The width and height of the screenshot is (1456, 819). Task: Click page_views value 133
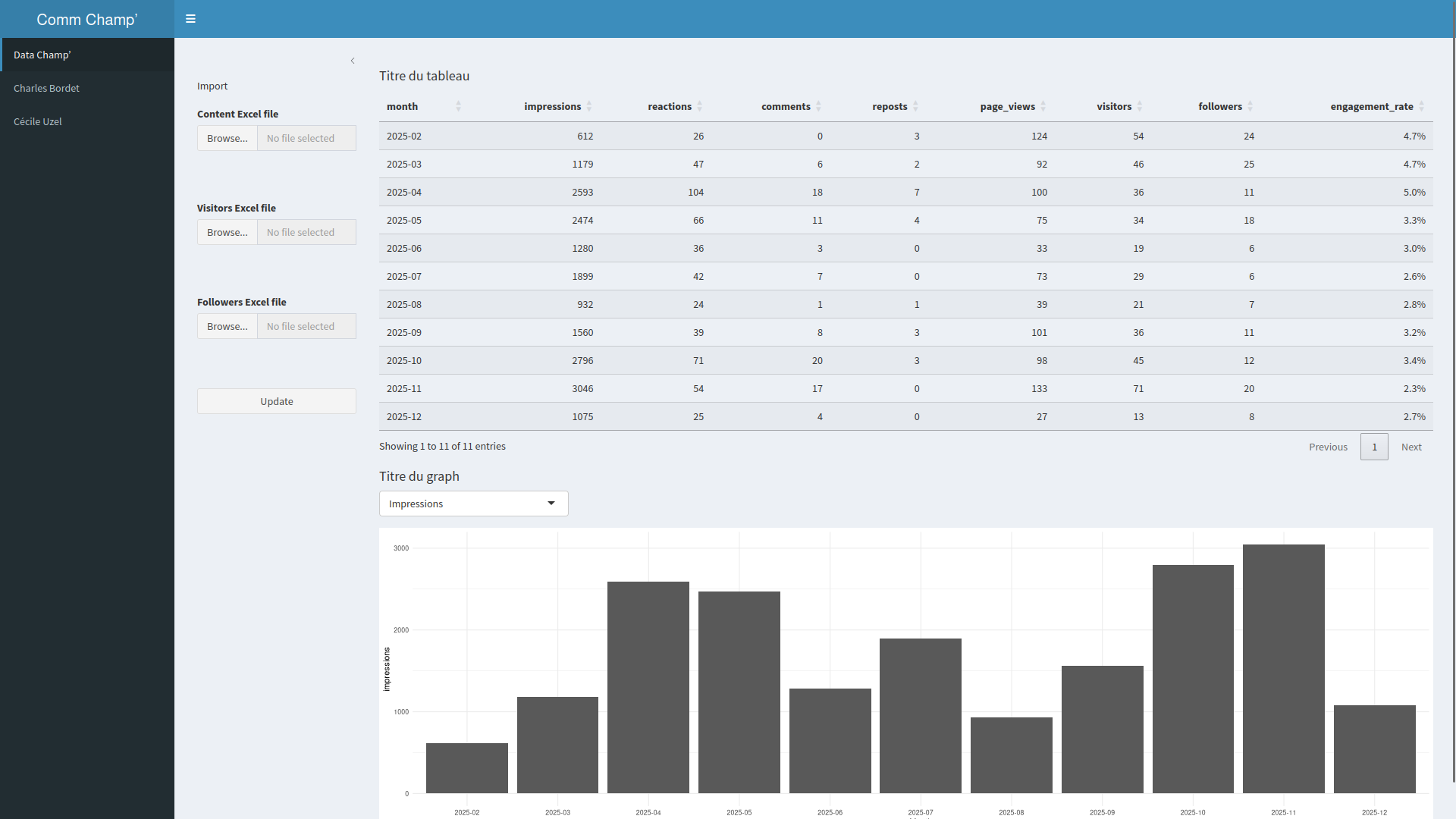[1039, 388]
